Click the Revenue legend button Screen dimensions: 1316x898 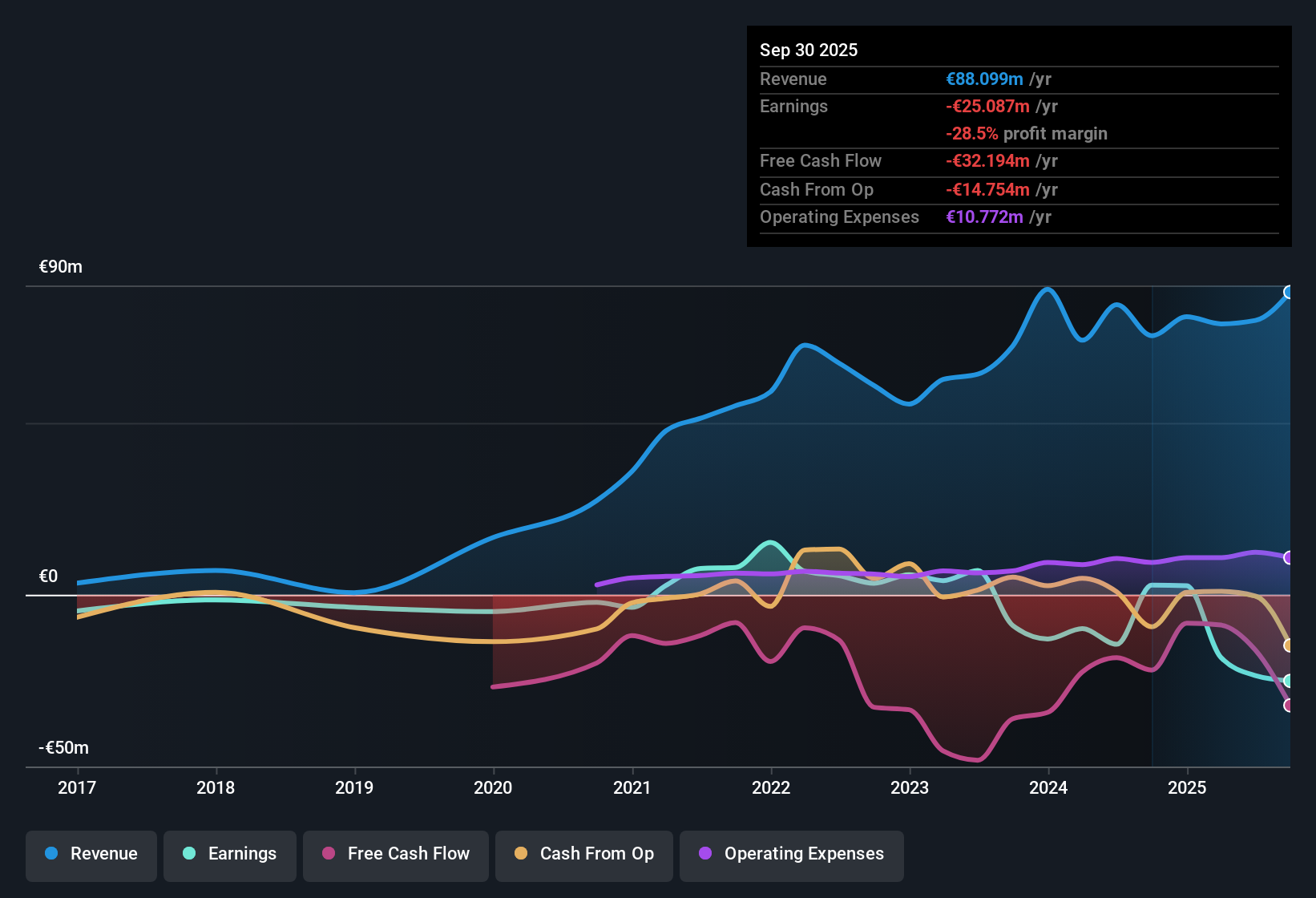(91, 854)
